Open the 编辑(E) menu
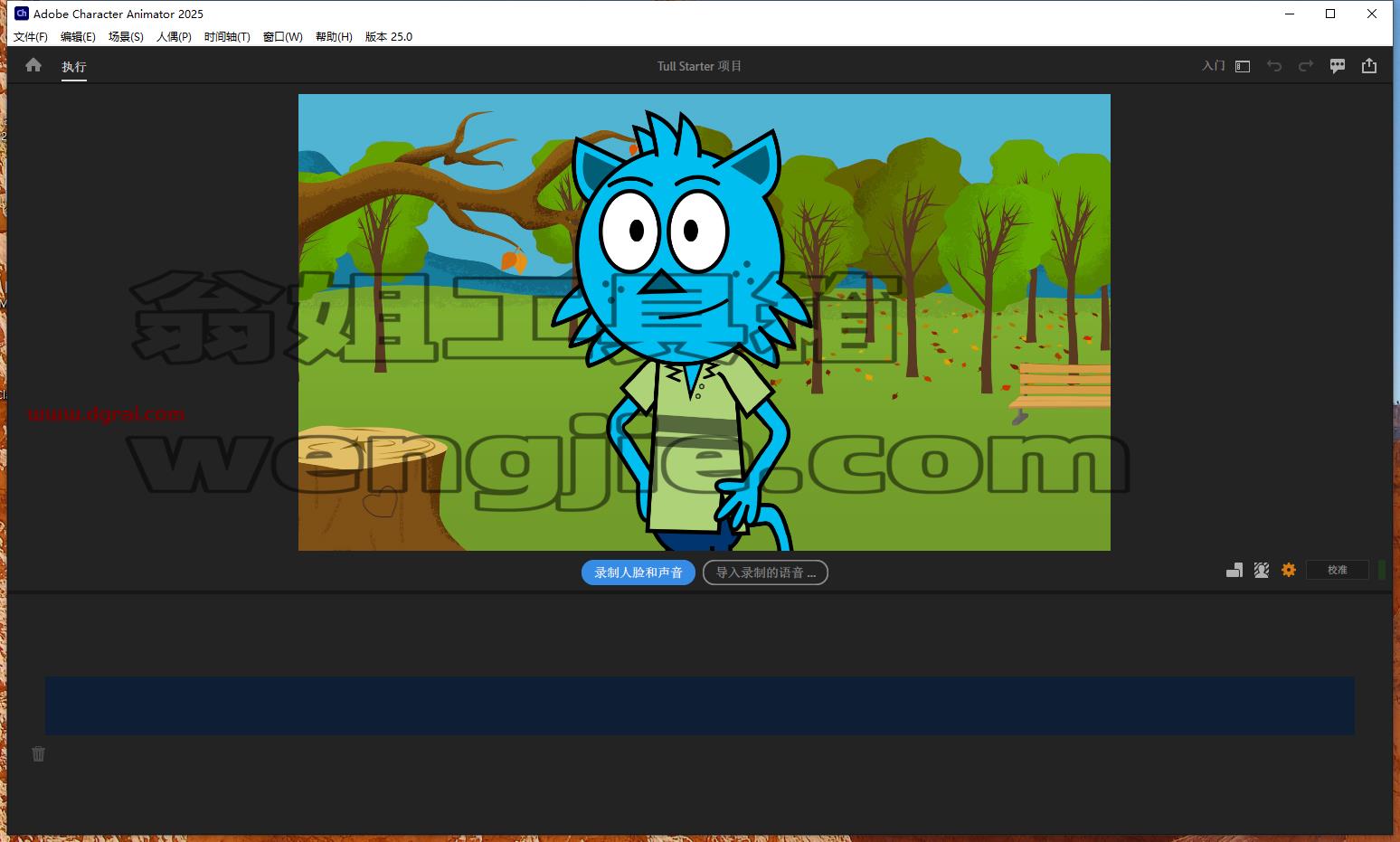1400x842 pixels. (x=78, y=37)
